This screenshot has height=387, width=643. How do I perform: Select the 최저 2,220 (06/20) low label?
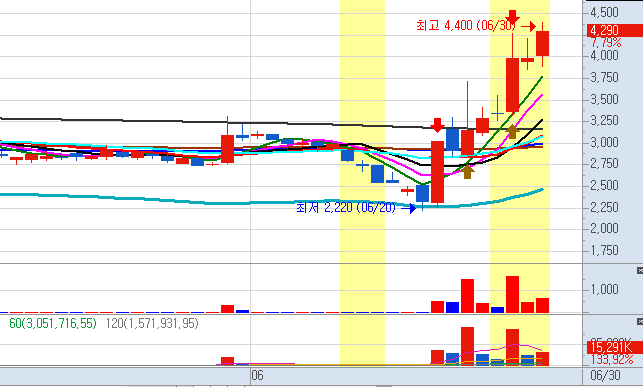pos(346,207)
